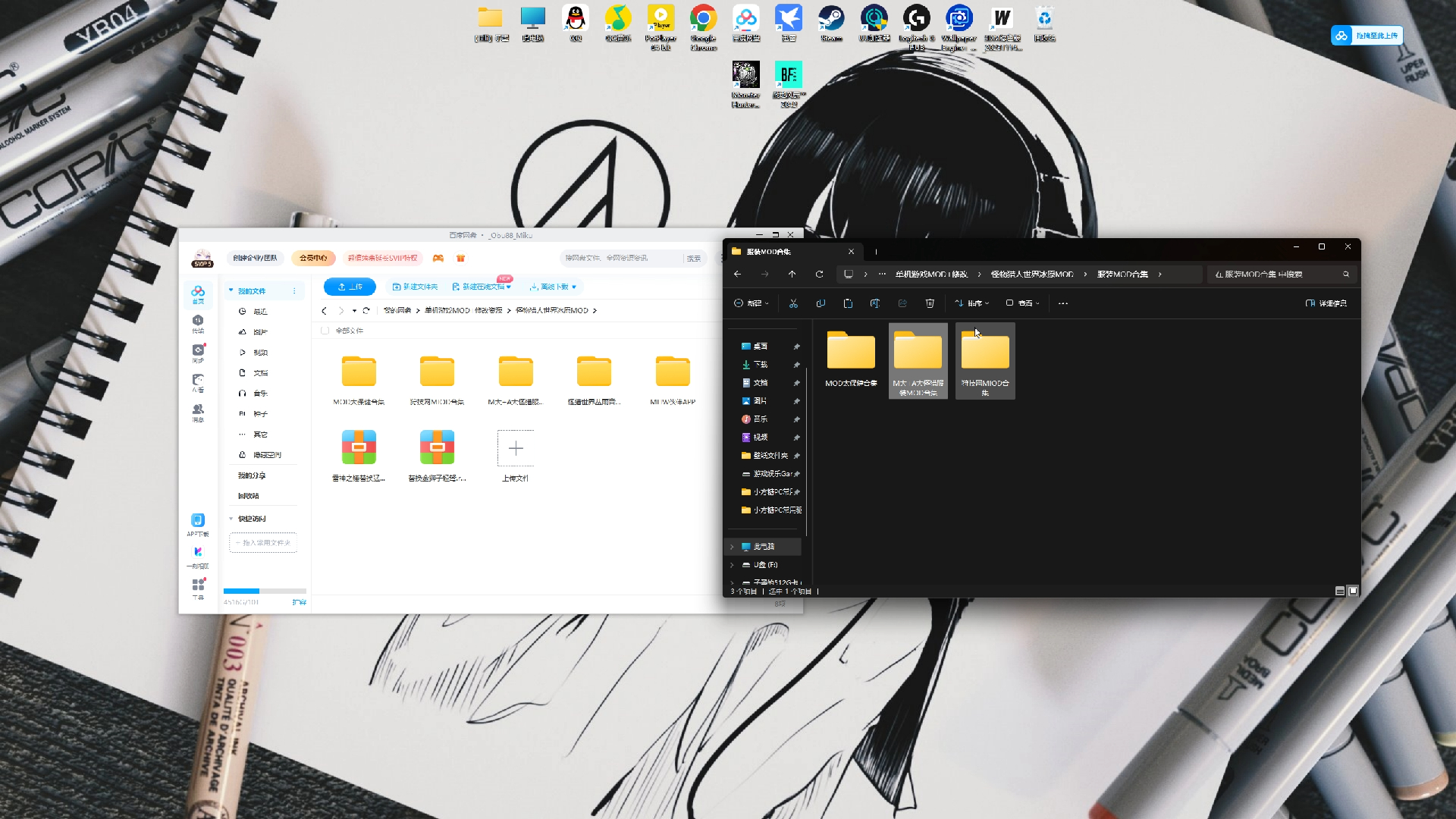Image resolution: width=1456 pixels, height=819 pixels.
Task: Open Explorer Sort dropdown
Action: click(971, 303)
